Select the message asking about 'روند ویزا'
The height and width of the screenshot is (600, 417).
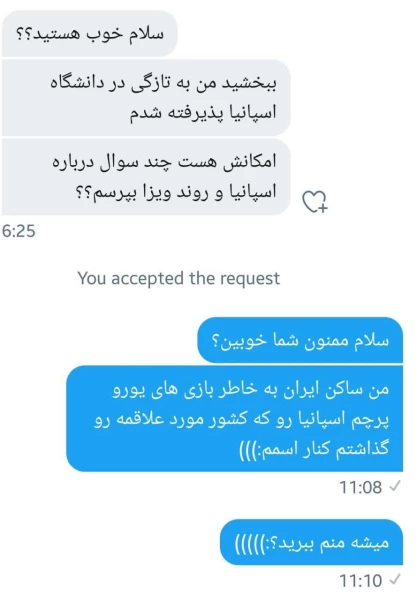coord(146,177)
